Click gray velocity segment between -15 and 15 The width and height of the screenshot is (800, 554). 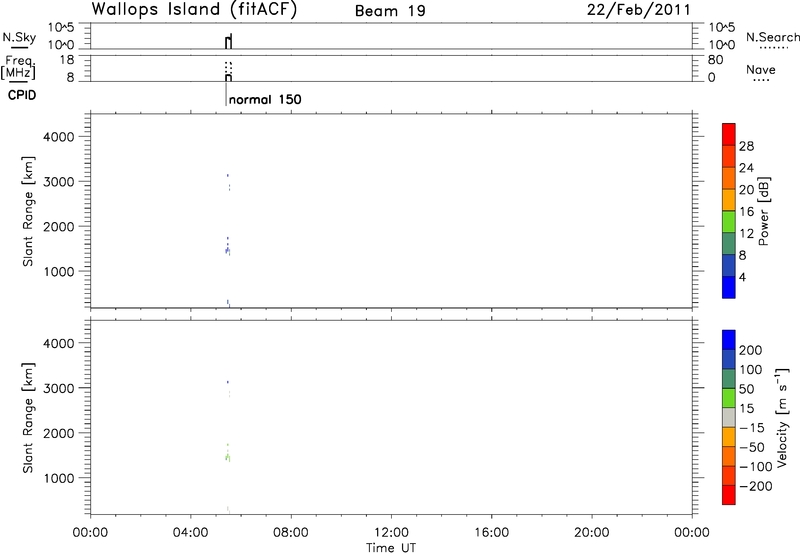(x=729, y=418)
